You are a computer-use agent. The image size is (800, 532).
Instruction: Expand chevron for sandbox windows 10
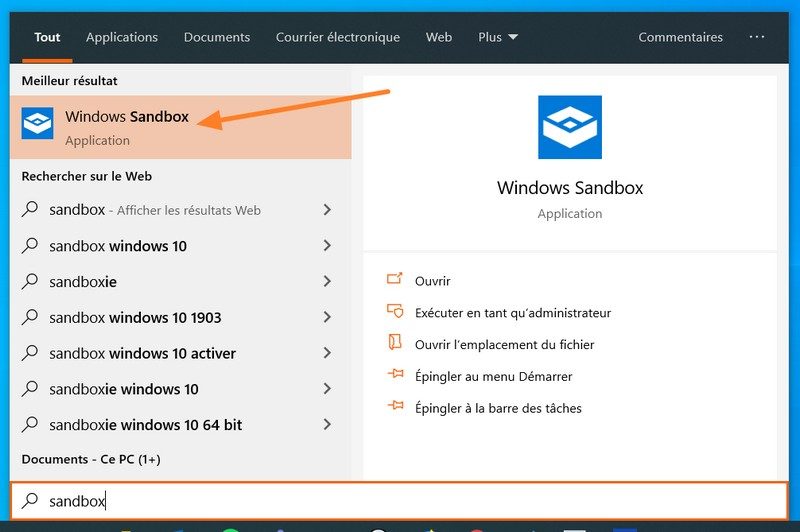[x=327, y=245]
